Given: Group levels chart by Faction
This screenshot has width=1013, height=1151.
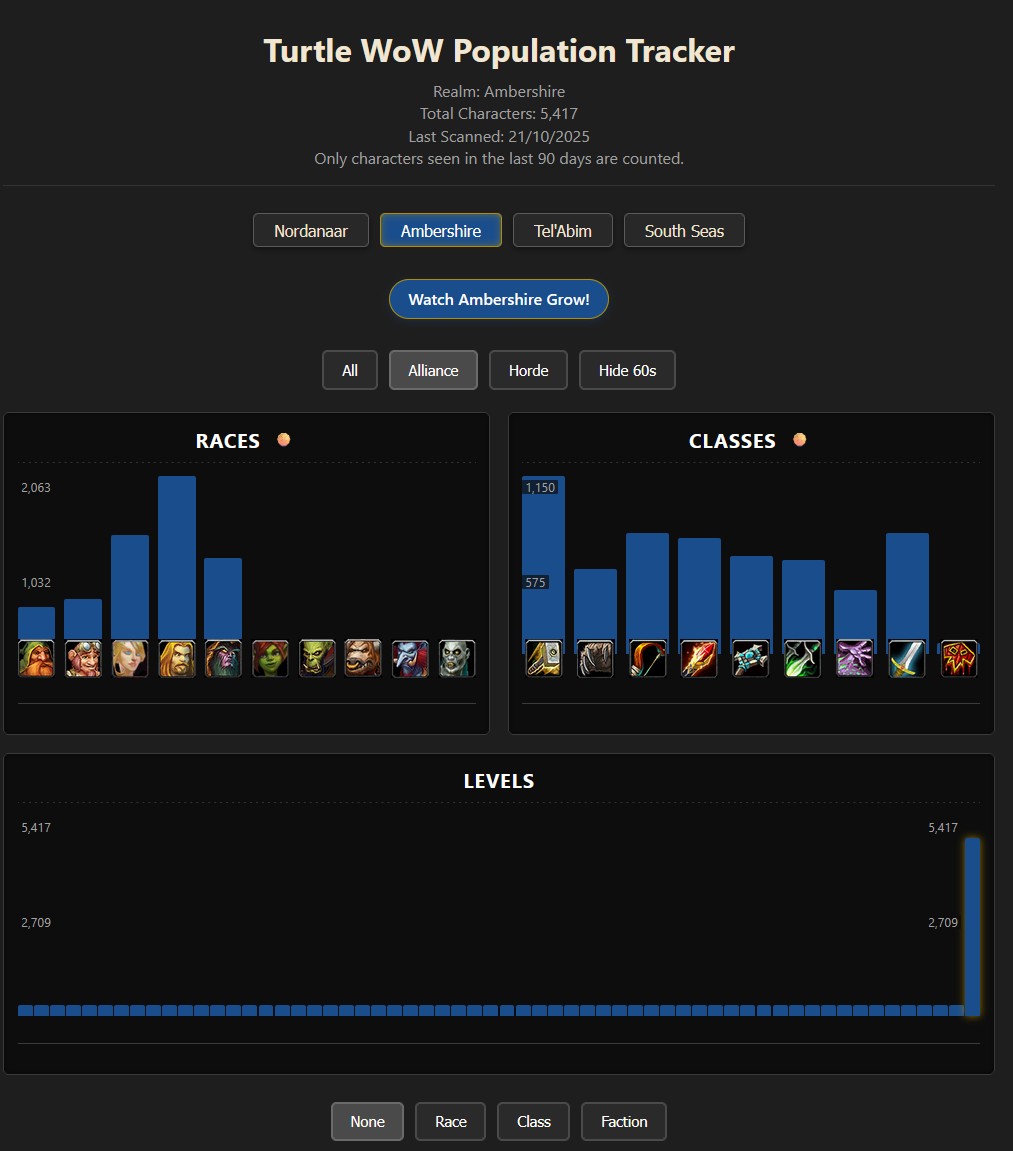Looking at the screenshot, I should coord(624,1122).
